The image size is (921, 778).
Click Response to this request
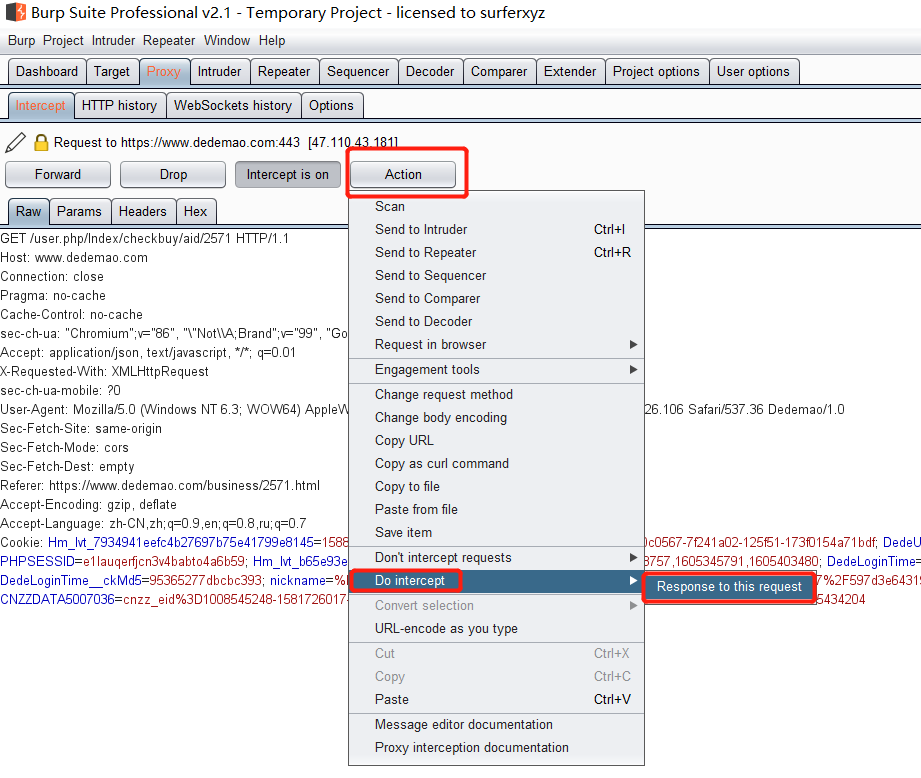(729, 587)
